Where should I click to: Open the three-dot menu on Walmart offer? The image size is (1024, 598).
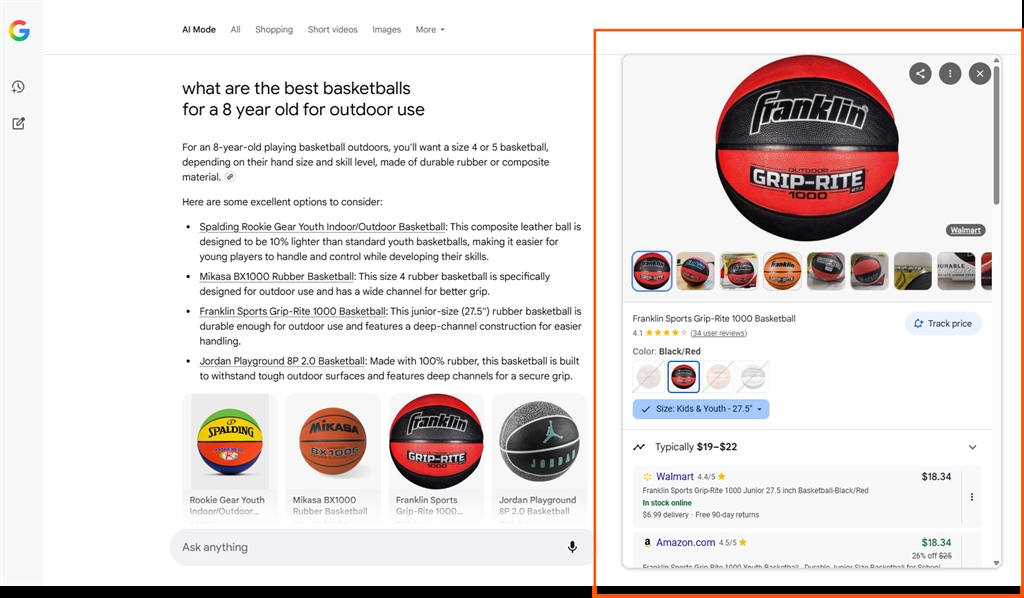click(x=972, y=497)
